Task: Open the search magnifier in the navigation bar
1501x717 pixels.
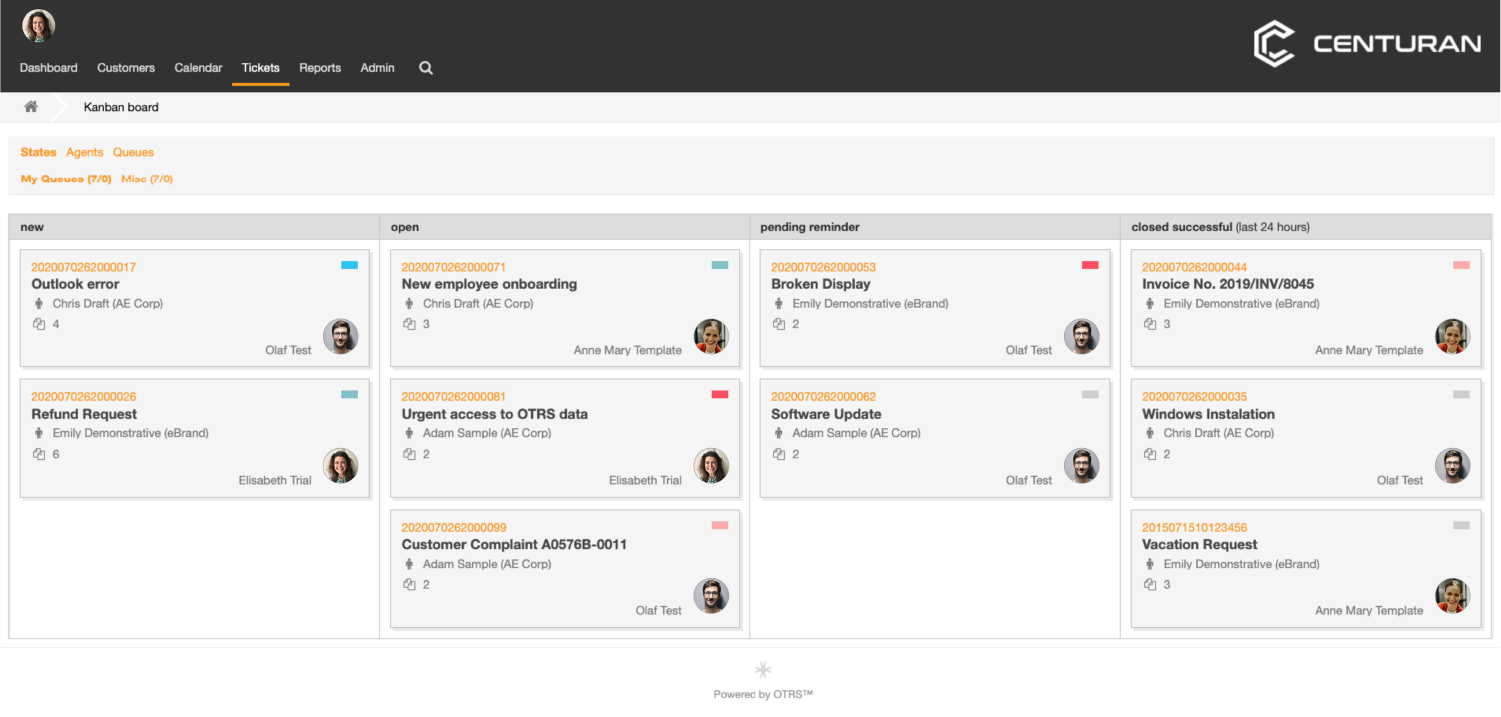Action: coord(426,68)
